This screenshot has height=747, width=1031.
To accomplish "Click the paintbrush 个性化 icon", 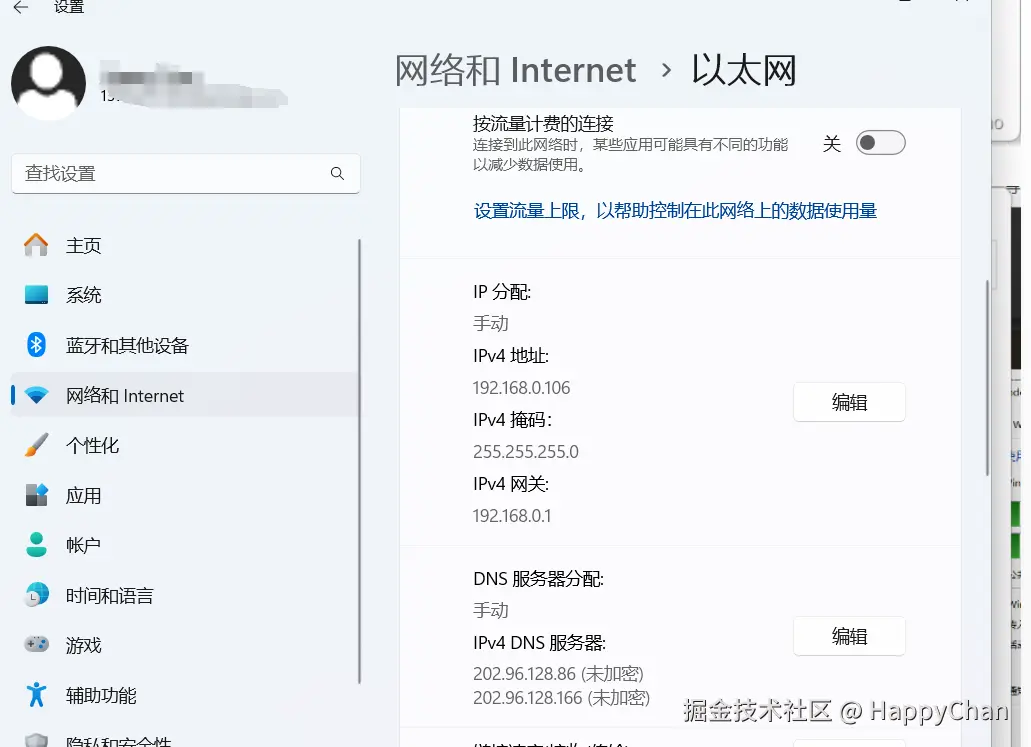I will pyautogui.click(x=36, y=445).
